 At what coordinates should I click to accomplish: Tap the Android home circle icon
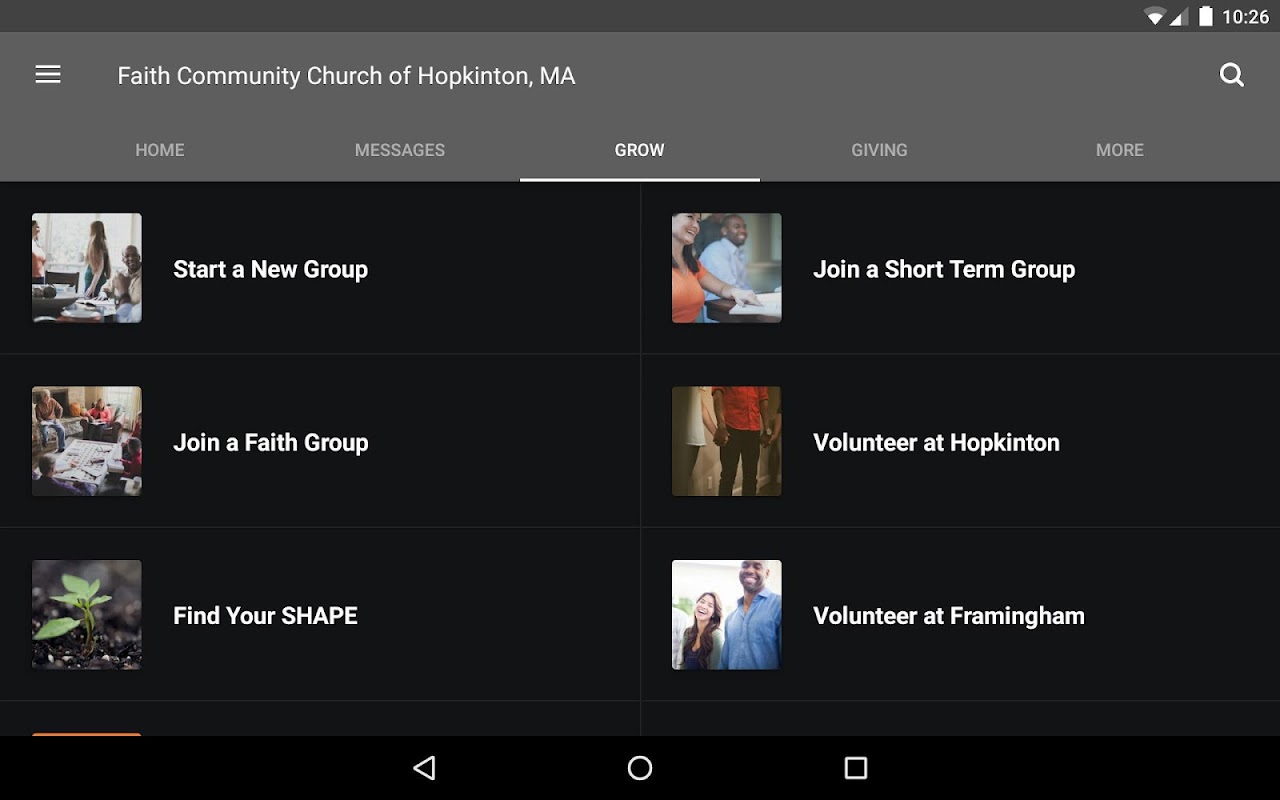pos(640,768)
